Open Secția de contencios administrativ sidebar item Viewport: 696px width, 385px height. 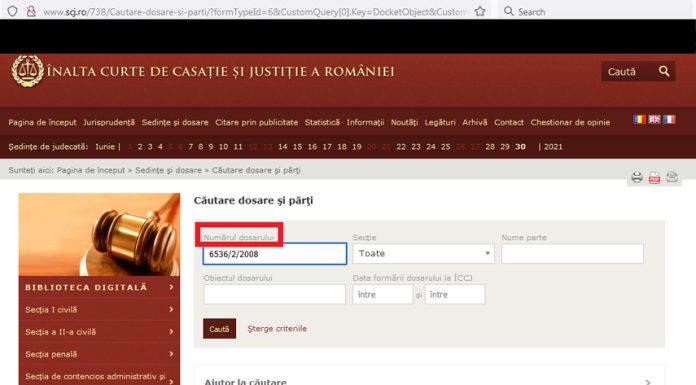[99, 376]
